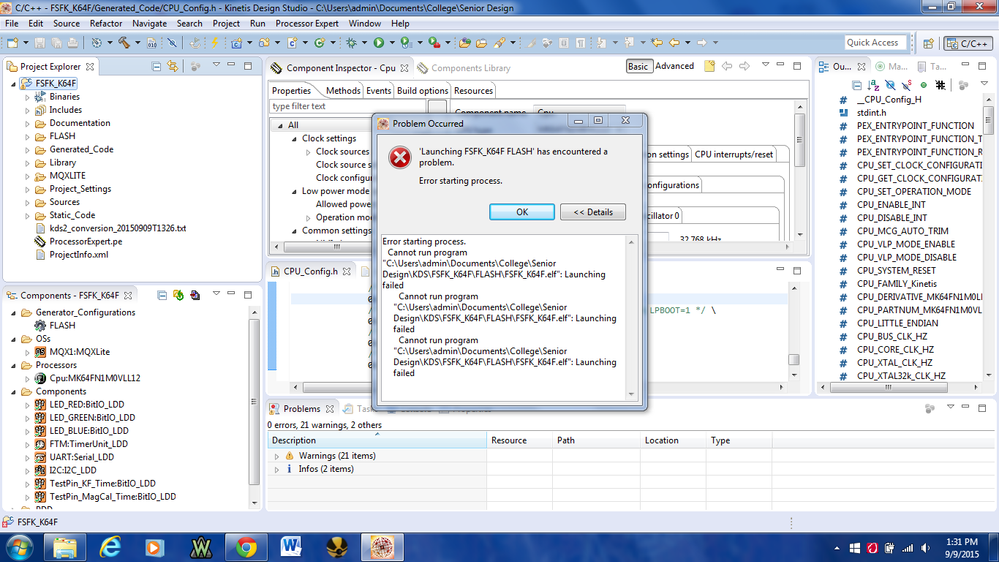
Task: Click the error details vertical scrollbar
Action: [x=631, y=317]
